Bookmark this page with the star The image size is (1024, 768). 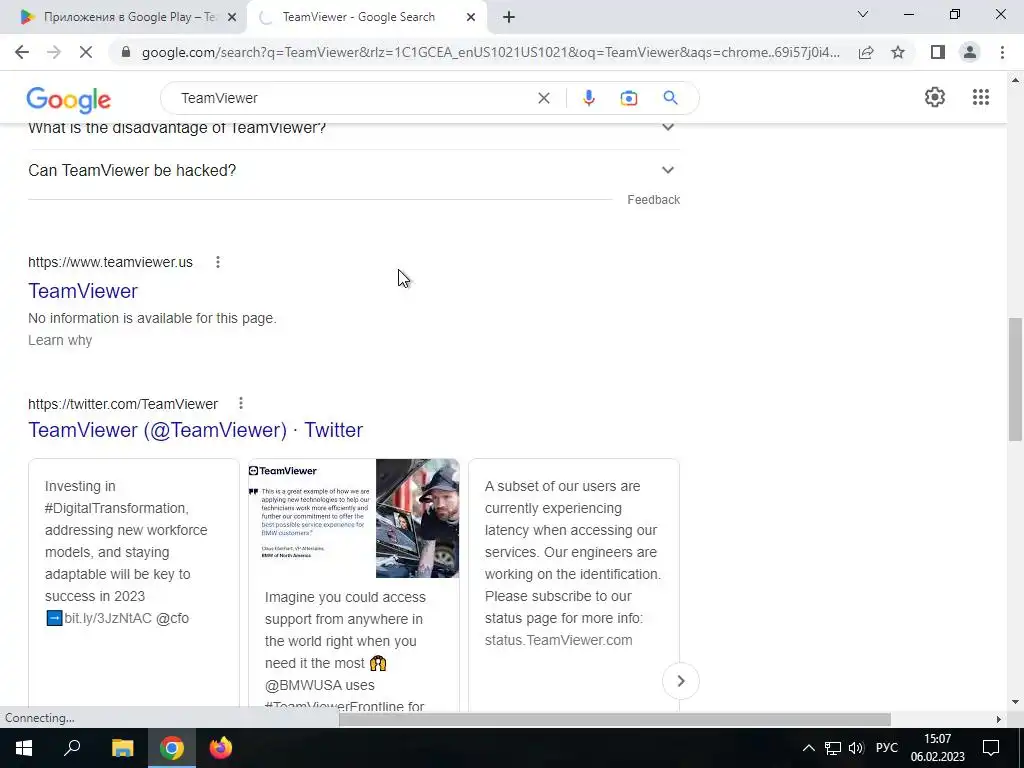click(x=898, y=52)
